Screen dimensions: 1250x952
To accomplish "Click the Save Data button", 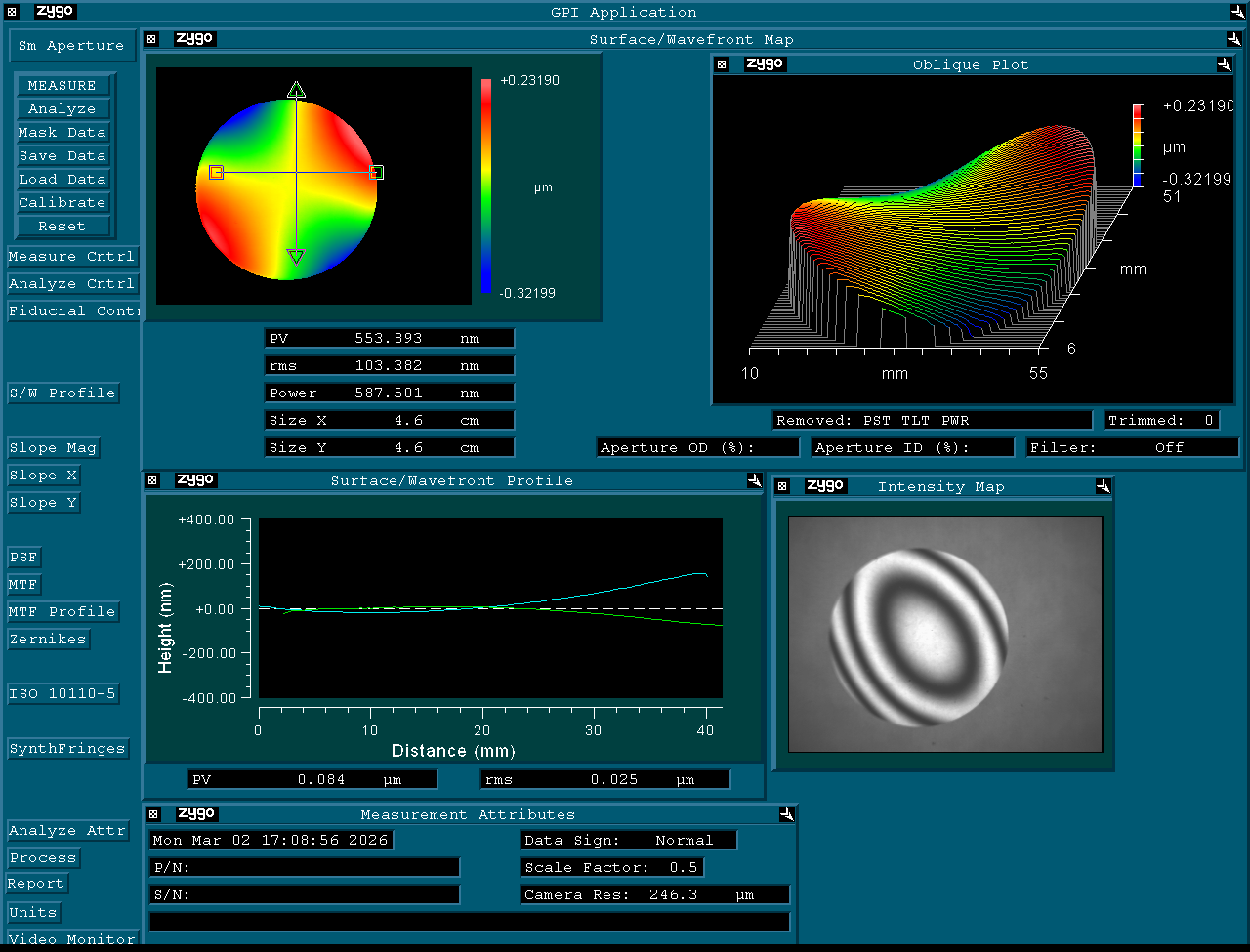I will (62, 156).
